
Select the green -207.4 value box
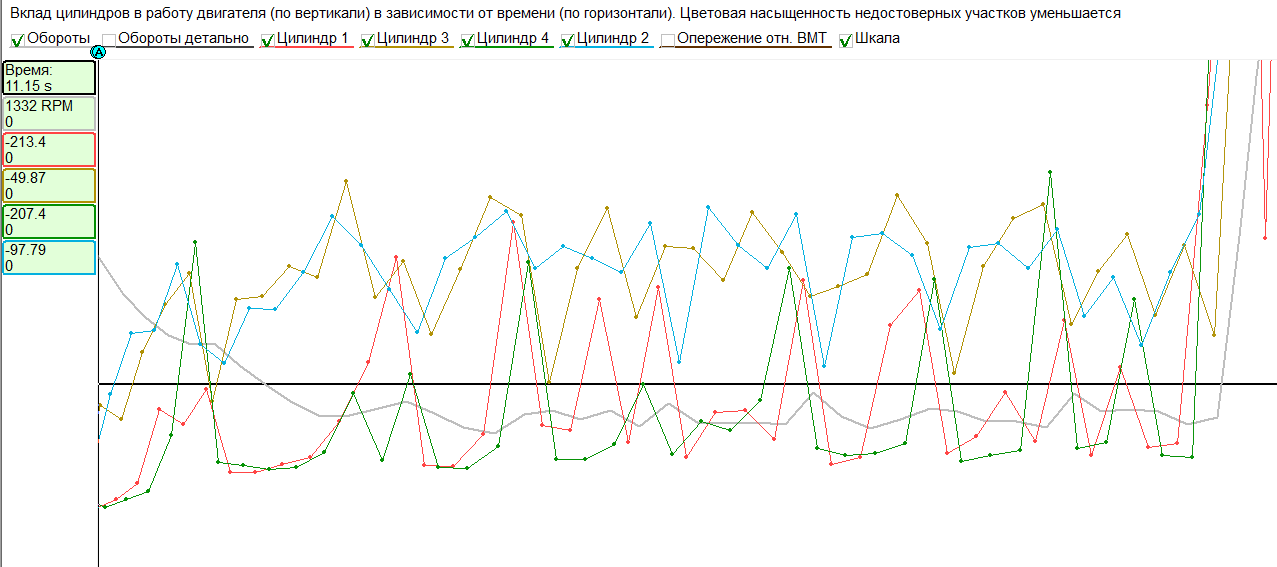[x=49, y=221]
